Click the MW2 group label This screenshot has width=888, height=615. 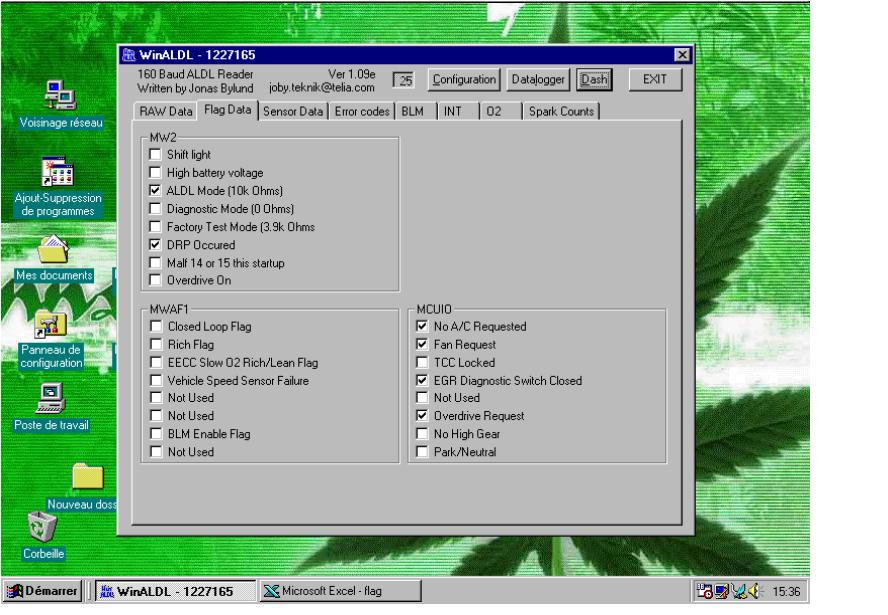163,137
